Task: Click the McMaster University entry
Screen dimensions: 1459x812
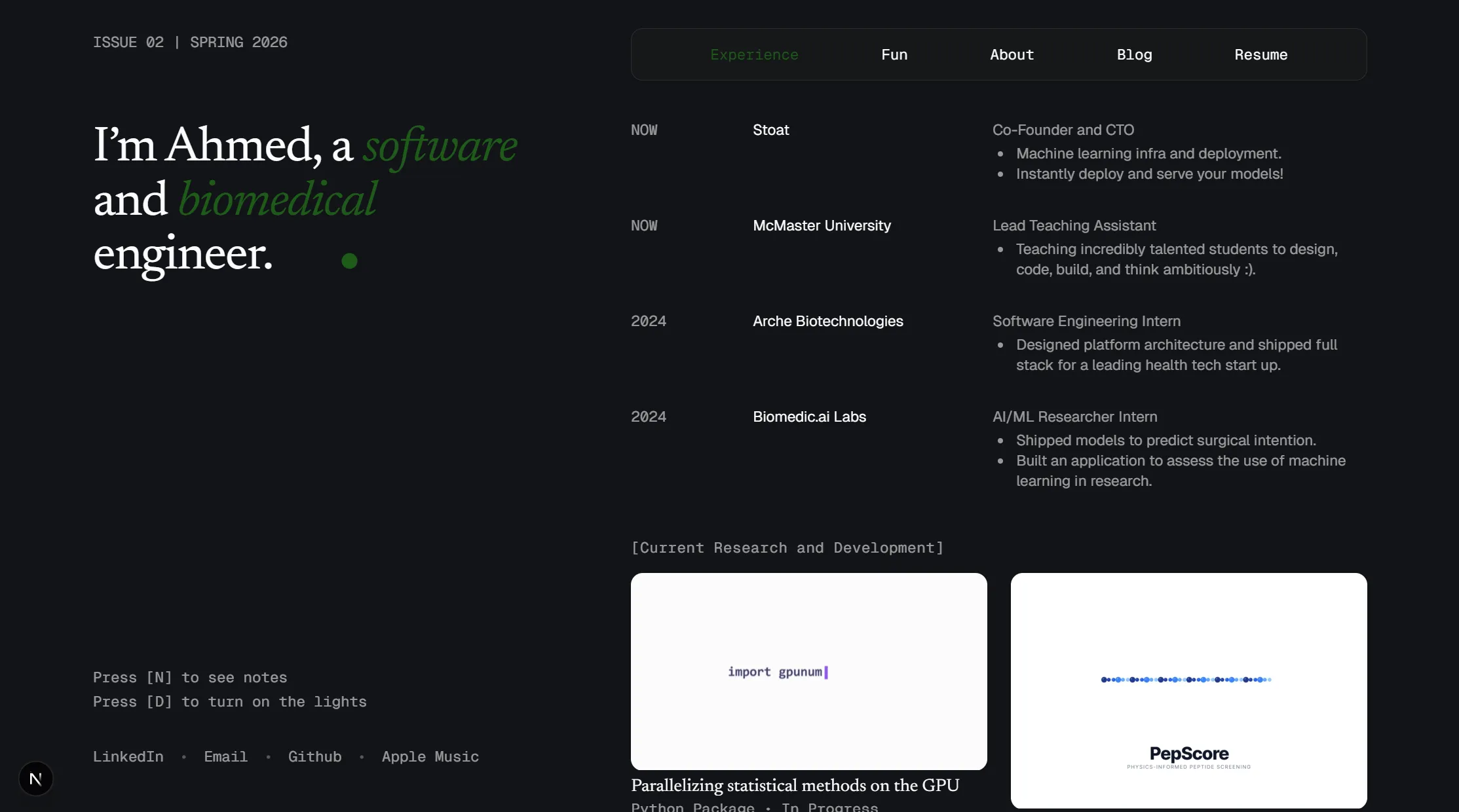Action: [x=822, y=225]
